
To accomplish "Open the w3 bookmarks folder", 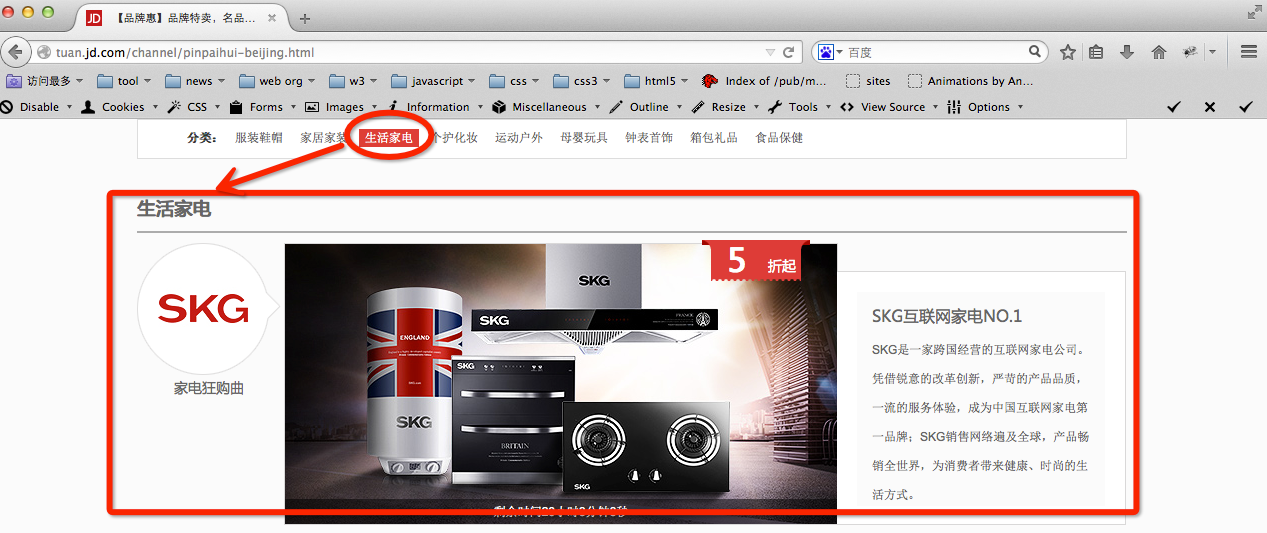I will coord(354,81).
